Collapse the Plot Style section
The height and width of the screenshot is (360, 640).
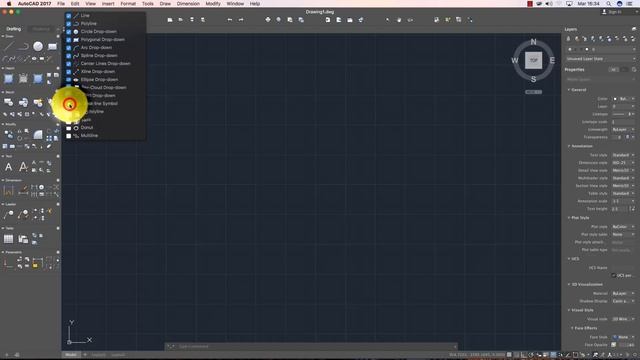point(569,218)
